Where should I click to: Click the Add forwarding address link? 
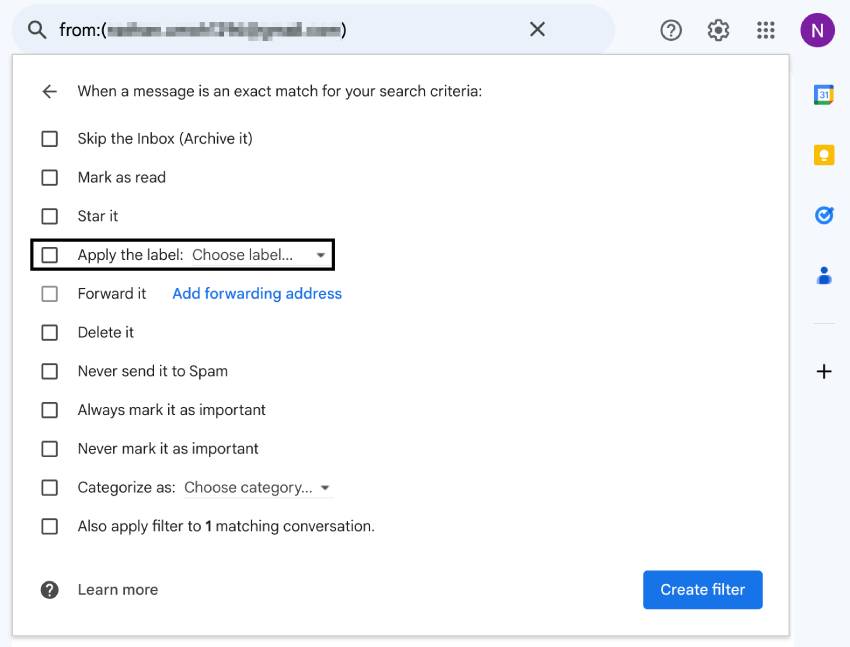pyautogui.click(x=256, y=293)
